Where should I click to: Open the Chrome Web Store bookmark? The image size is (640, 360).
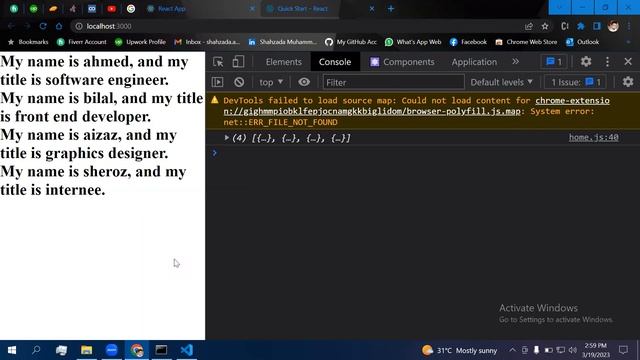click(526, 42)
